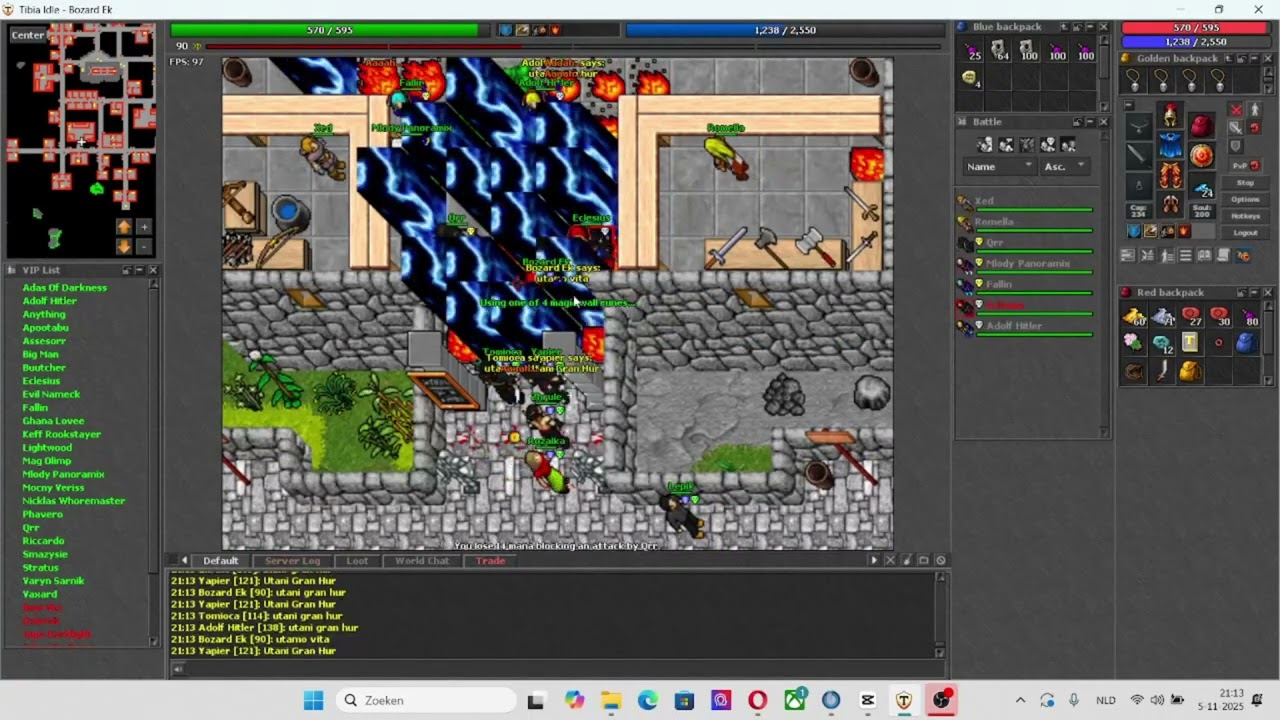
Task: Click the Center button on the minimap
Action: (28, 35)
